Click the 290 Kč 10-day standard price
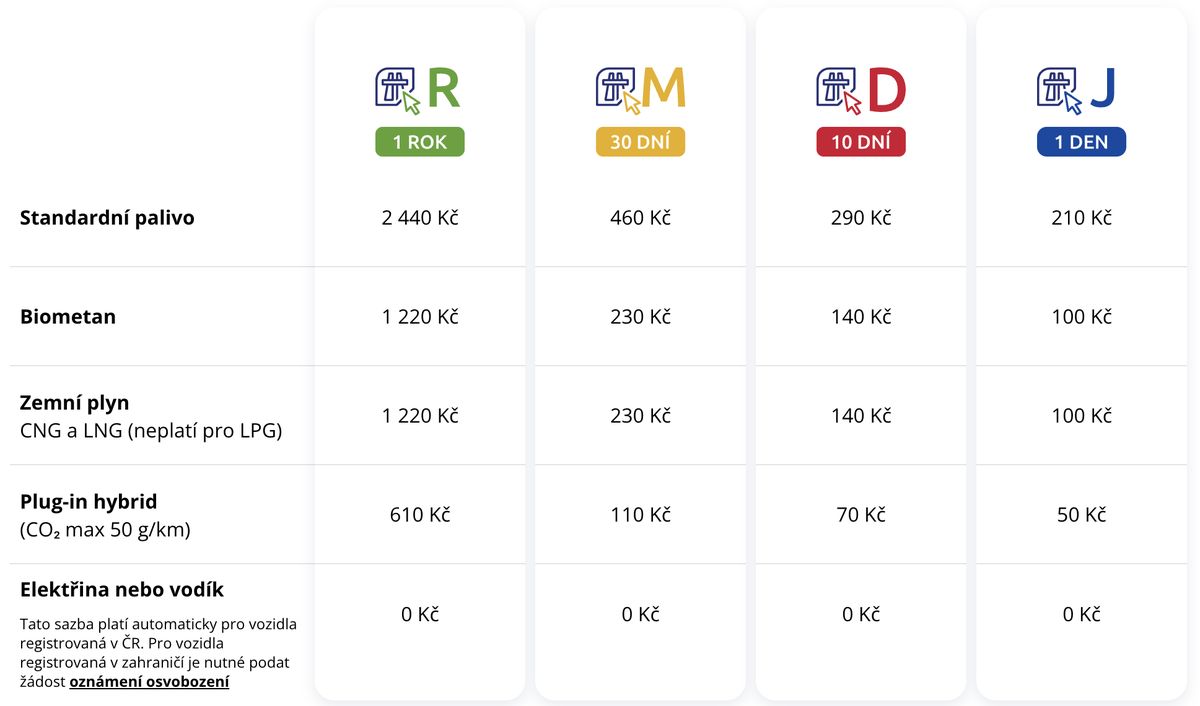Image resolution: width=1200 pixels, height=706 pixels. (861, 217)
